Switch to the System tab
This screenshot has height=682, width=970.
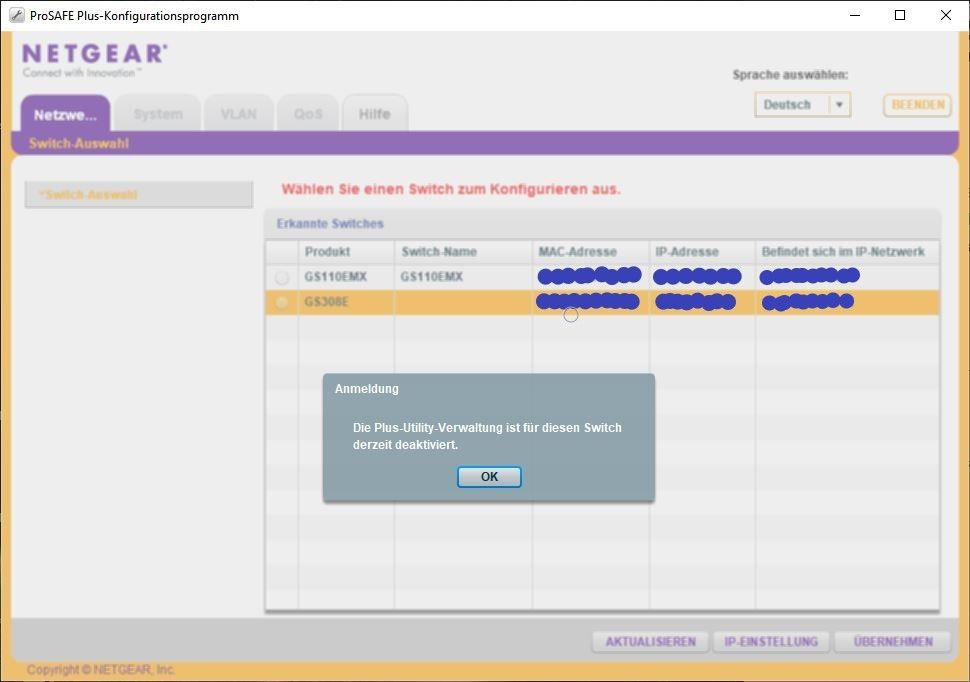click(157, 113)
